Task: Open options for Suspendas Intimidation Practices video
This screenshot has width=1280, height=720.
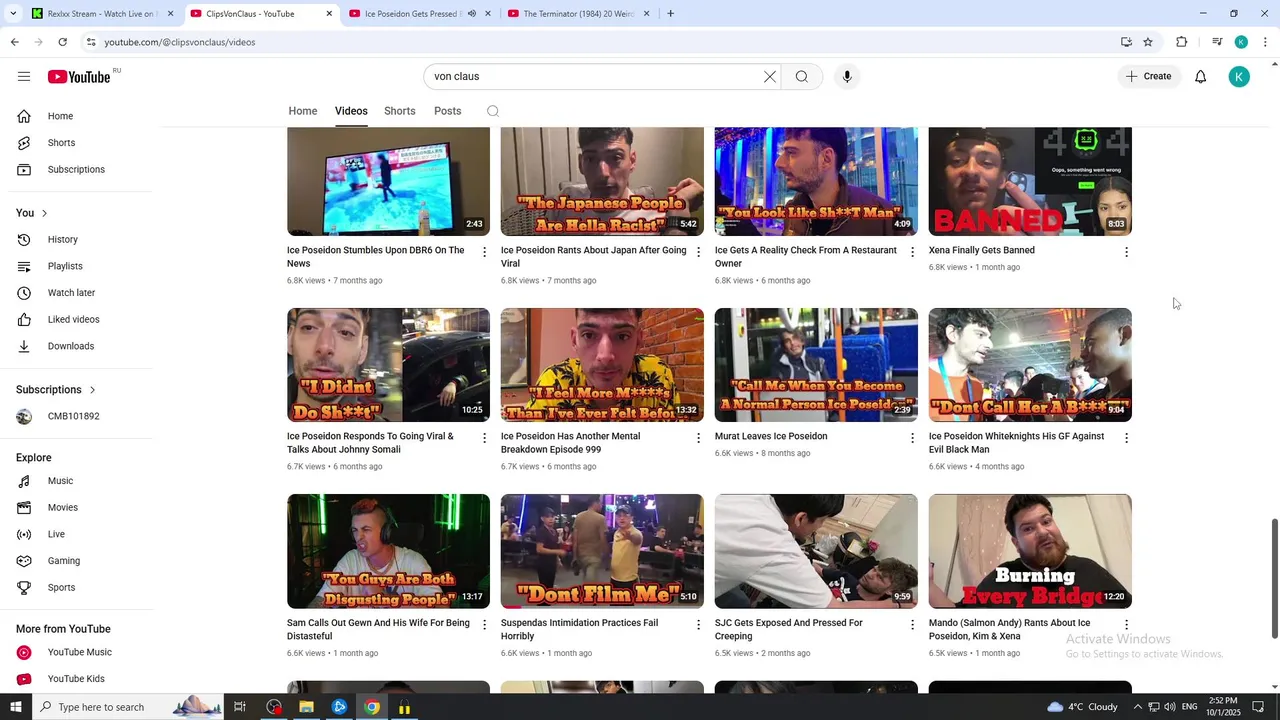Action: click(698, 624)
